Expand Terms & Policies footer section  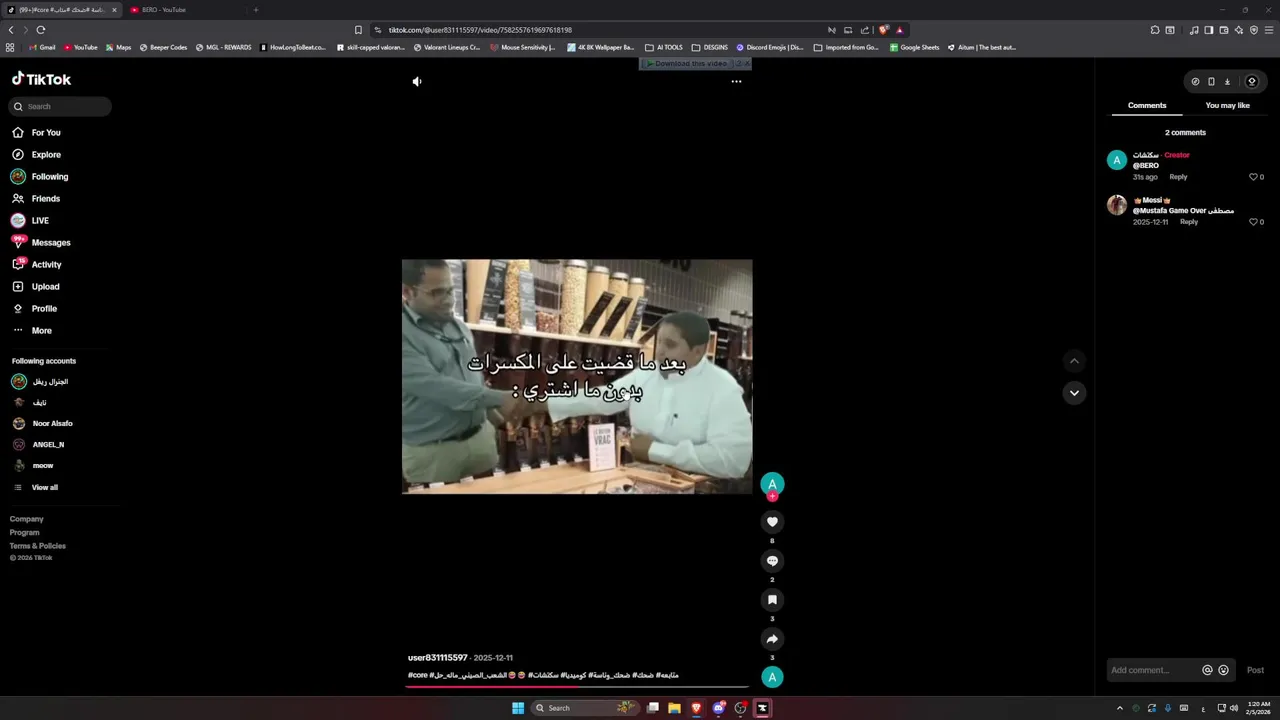pos(38,546)
